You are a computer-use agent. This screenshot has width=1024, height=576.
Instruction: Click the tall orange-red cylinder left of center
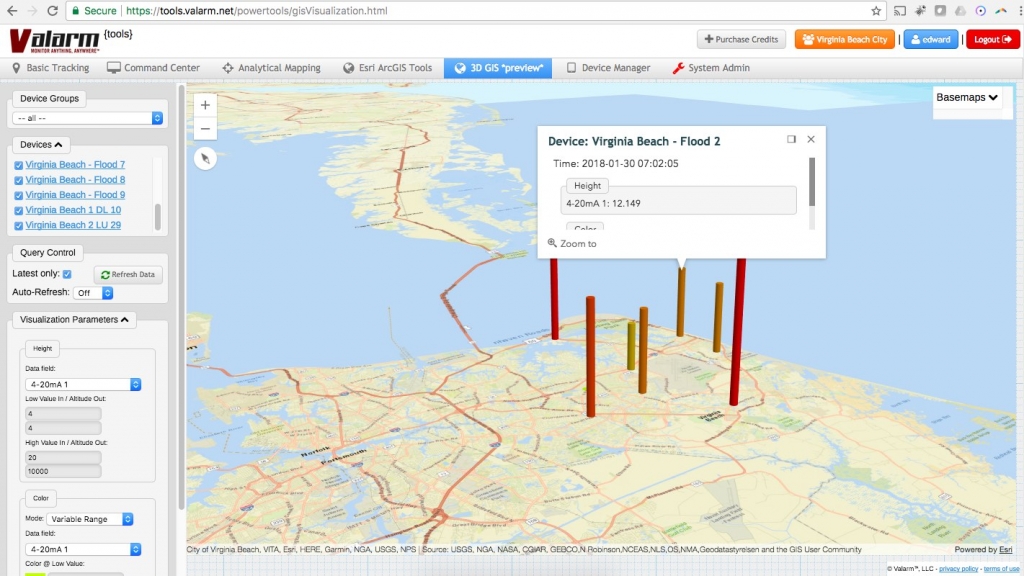[590, 356]
